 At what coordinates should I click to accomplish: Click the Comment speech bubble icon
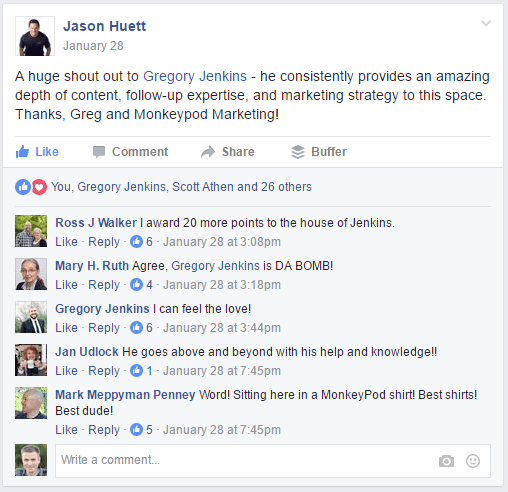click(x=99, y=152)
